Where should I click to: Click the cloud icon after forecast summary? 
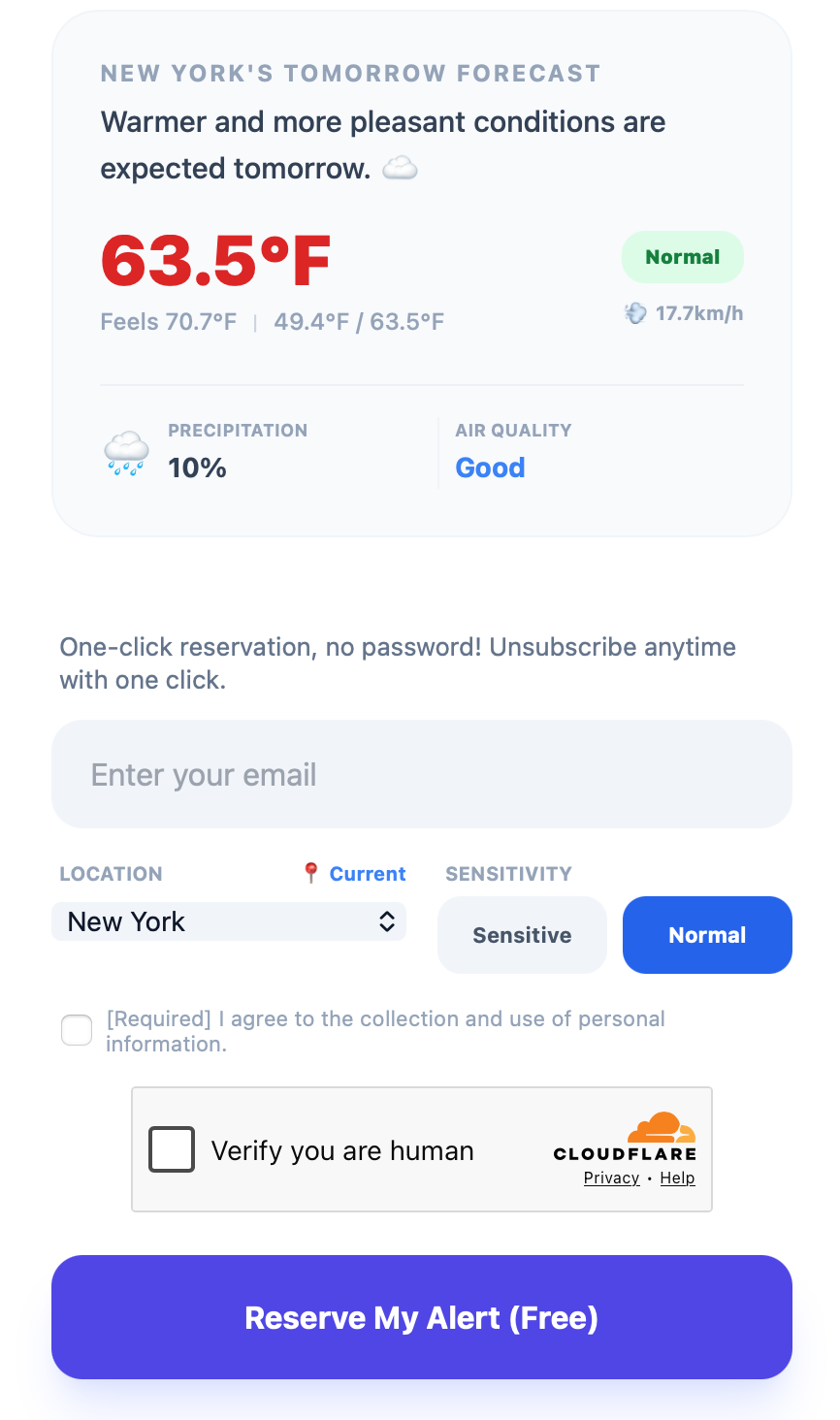click(x=400, y=170)
